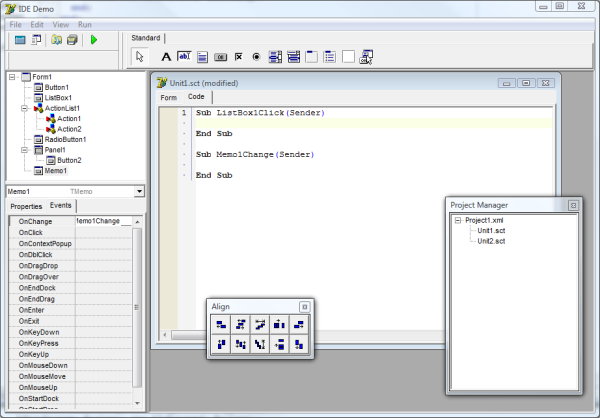The width and height of the screenshot is (600, 418).
Task: Click the last icon in Align bottom row
Action: click(298, 344)
